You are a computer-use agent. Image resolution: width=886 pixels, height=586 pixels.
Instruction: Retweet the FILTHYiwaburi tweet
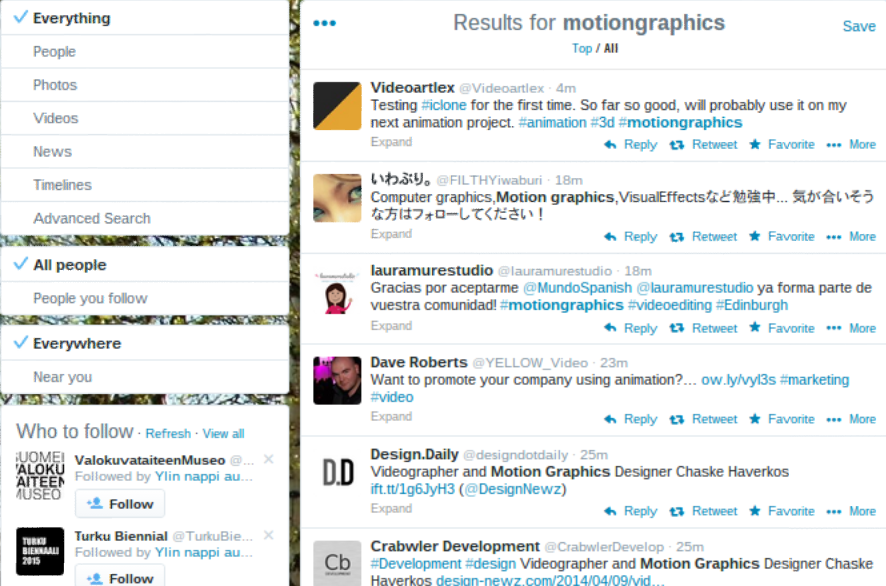coord(703,237)
